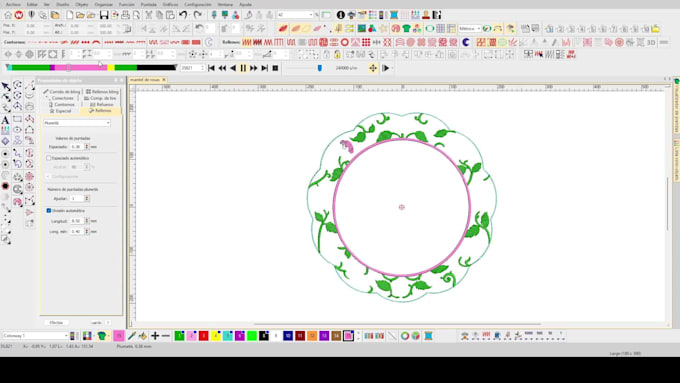The height and width of the screenshot is (383, 680).
Task: Choose the Lettering "A" tool
Action: [5, 120]
